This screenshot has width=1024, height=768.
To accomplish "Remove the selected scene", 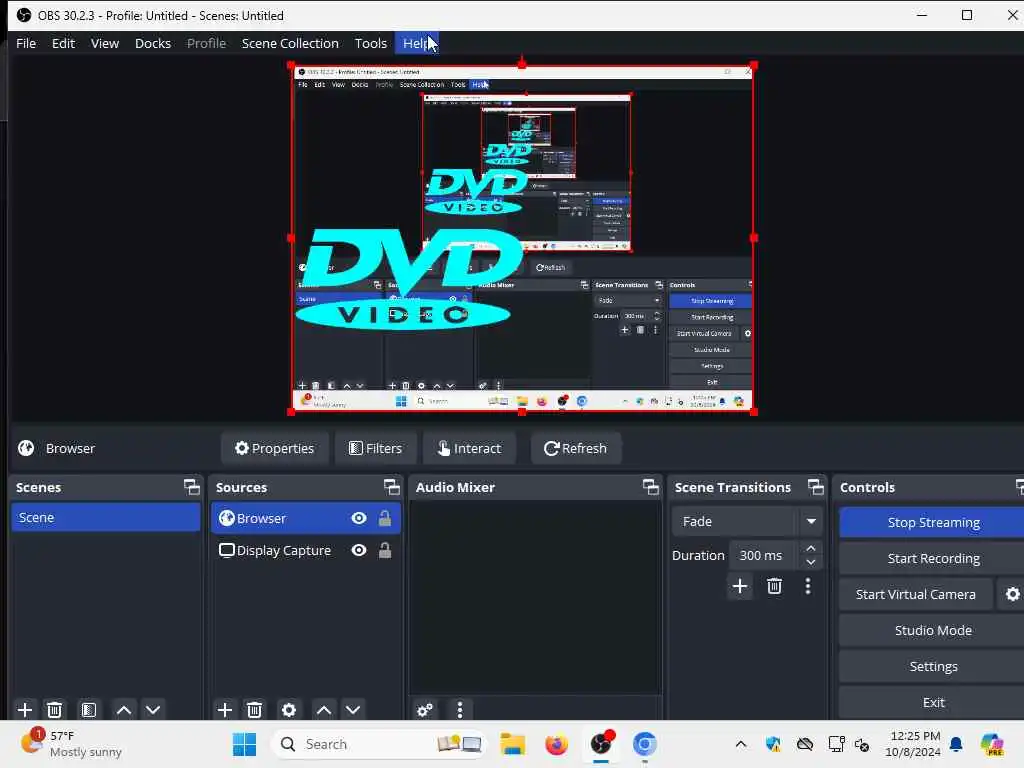I will 55,710.
